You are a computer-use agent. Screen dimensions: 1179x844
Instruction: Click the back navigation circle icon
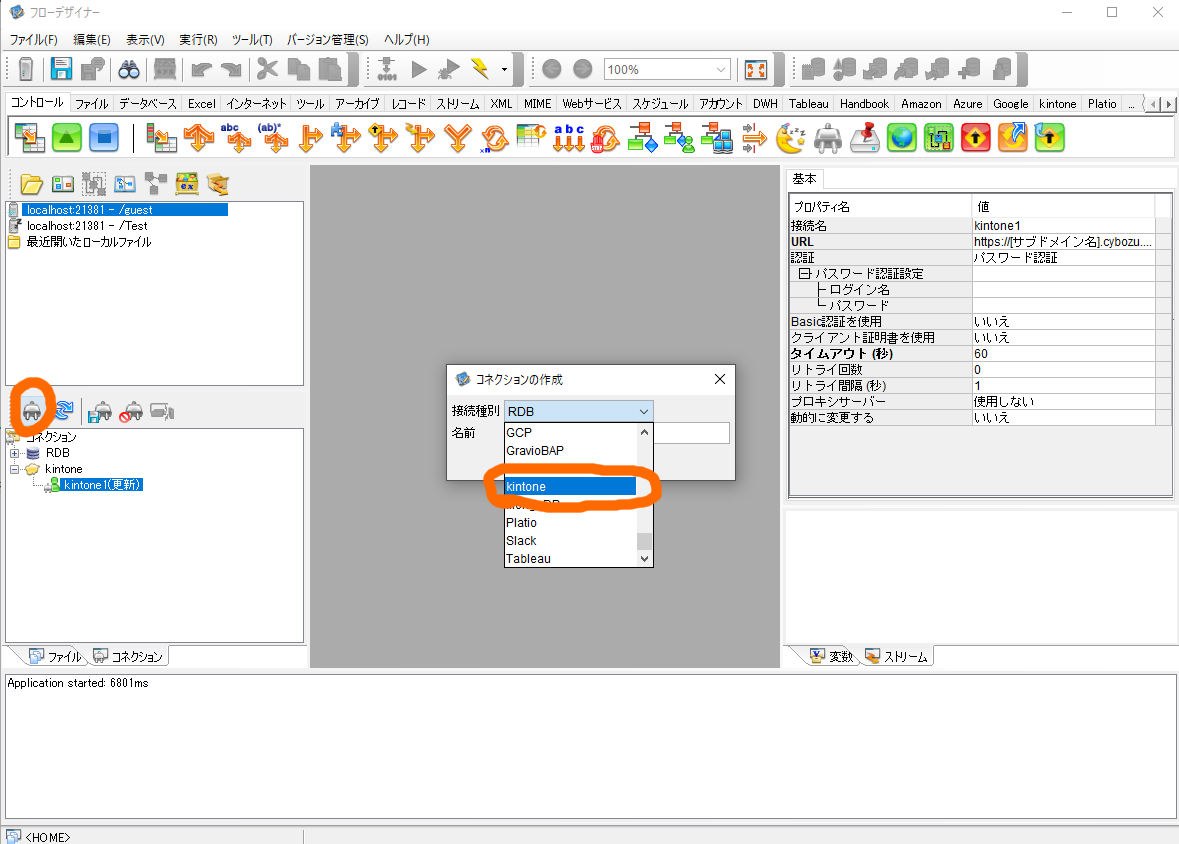[552, 69]
